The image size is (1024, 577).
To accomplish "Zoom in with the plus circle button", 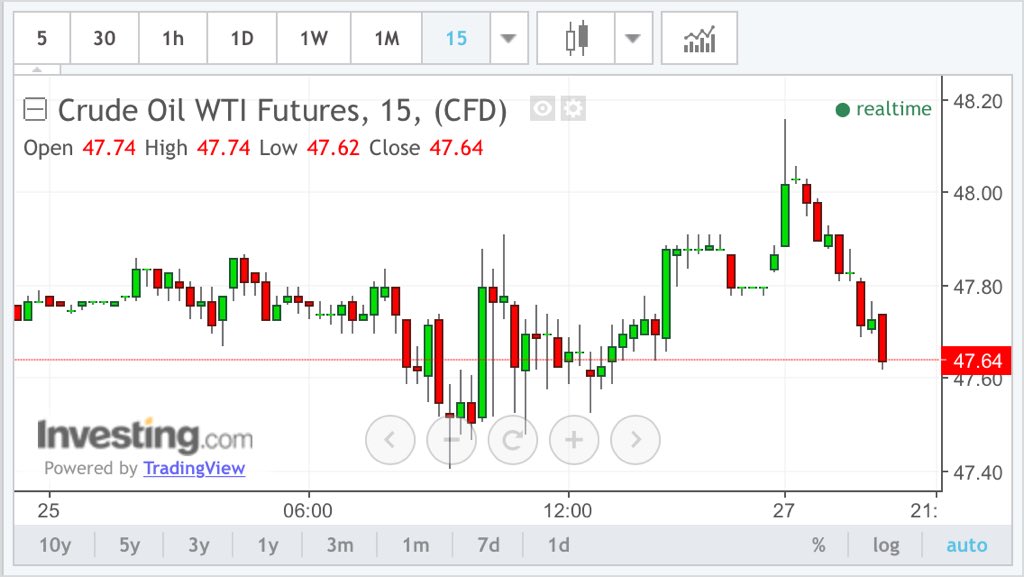I will point(574,440).
